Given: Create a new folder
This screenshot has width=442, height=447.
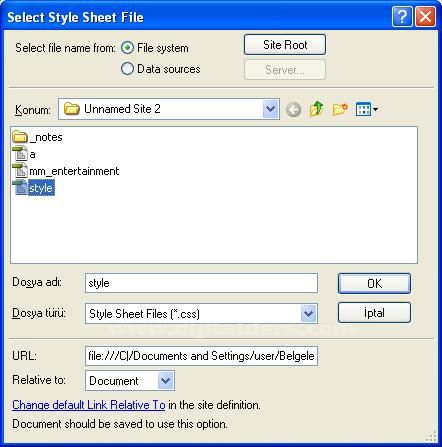Looking at the screenshot, I should pyautogui.click(x=340, y=109).
